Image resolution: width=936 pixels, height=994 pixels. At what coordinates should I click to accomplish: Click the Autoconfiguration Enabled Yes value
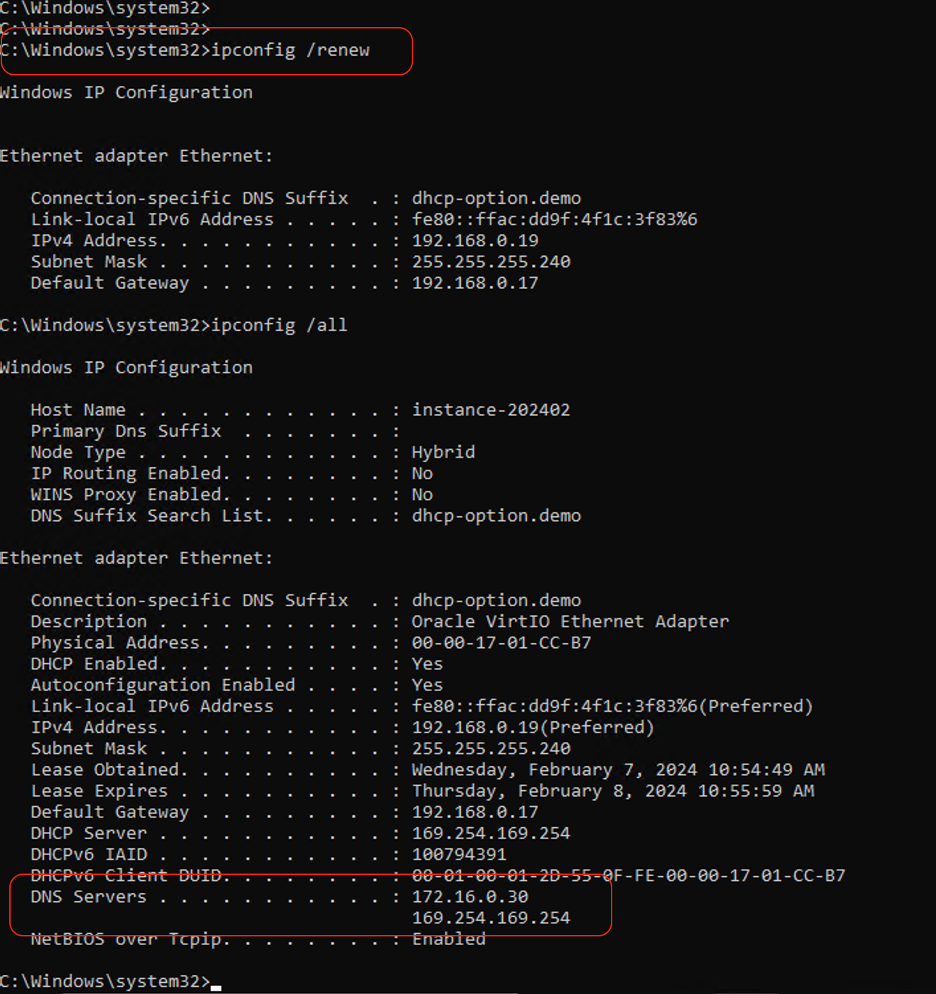pos(427,685)
